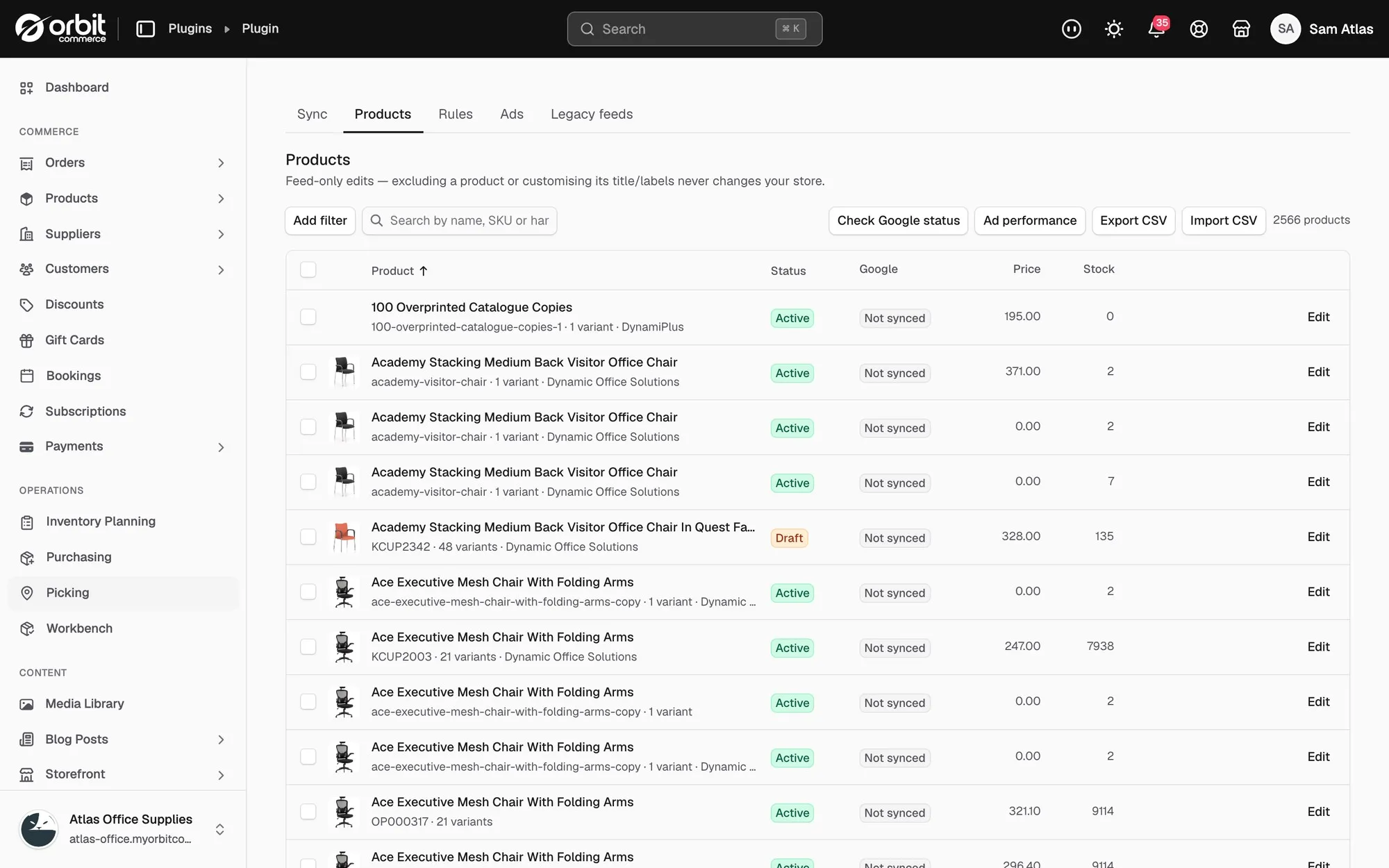1389x868 pixels.
Task: Tick checkbox for 371.00 Academy chair
Action: tap(308, 372)
